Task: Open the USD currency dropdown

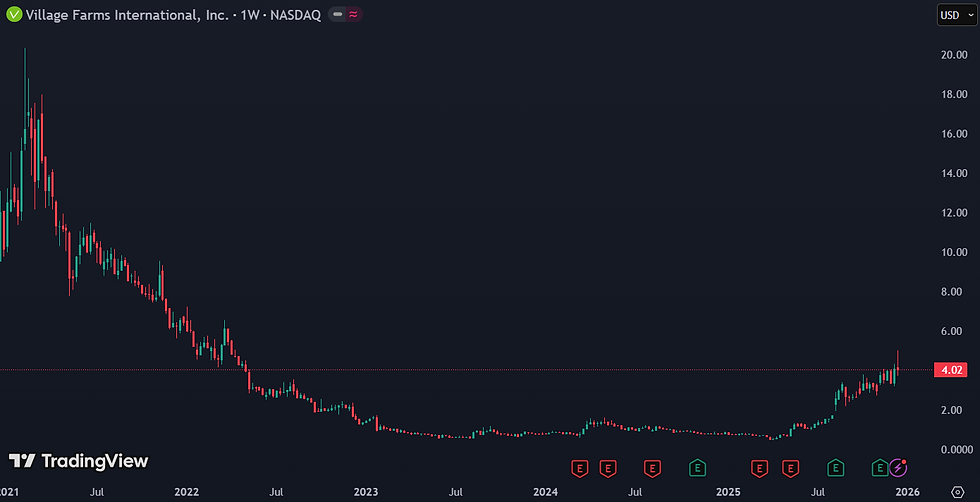Action: tap(956, 15)
